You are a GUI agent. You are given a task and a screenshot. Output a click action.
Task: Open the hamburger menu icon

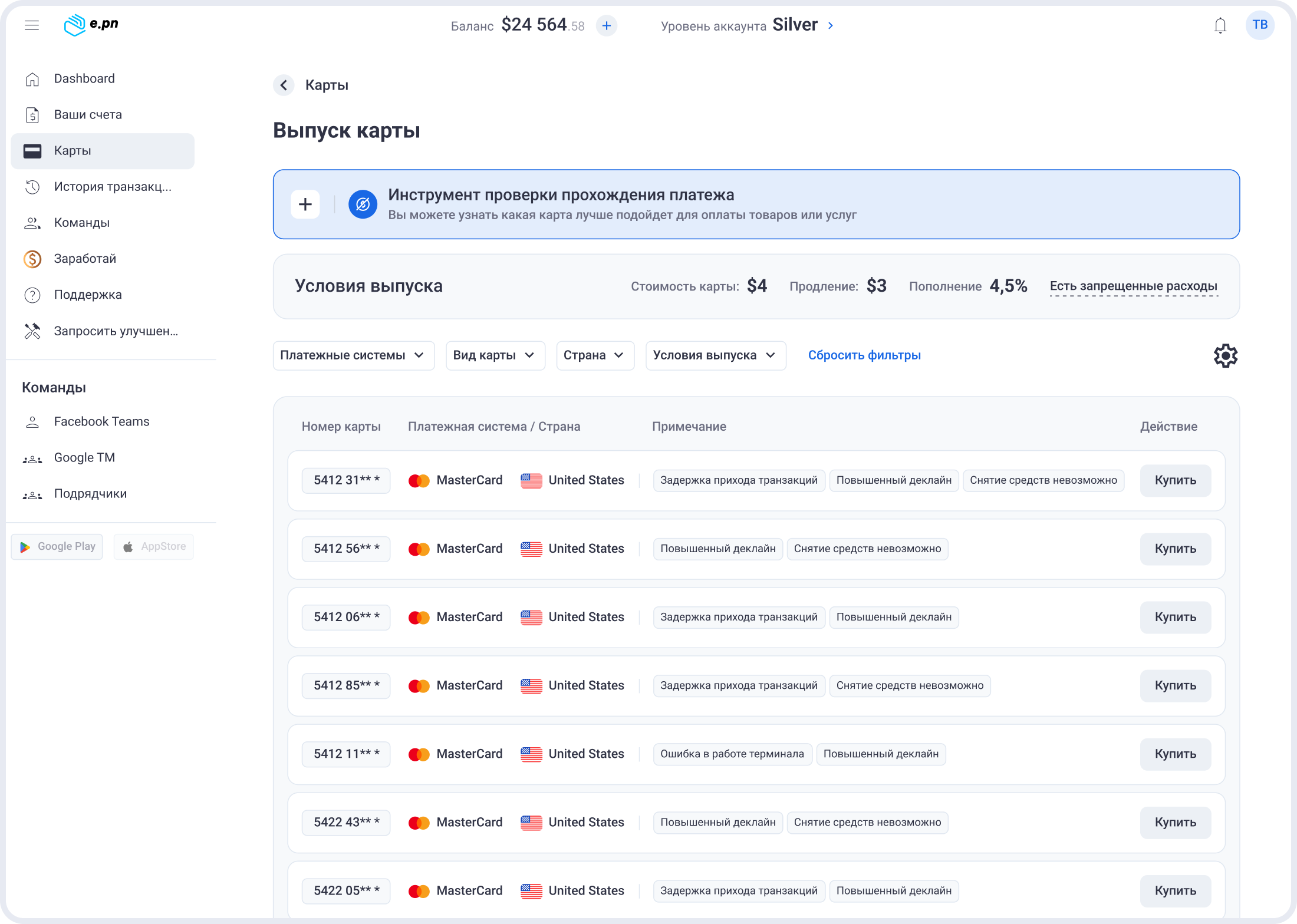[x=32, y=25]
